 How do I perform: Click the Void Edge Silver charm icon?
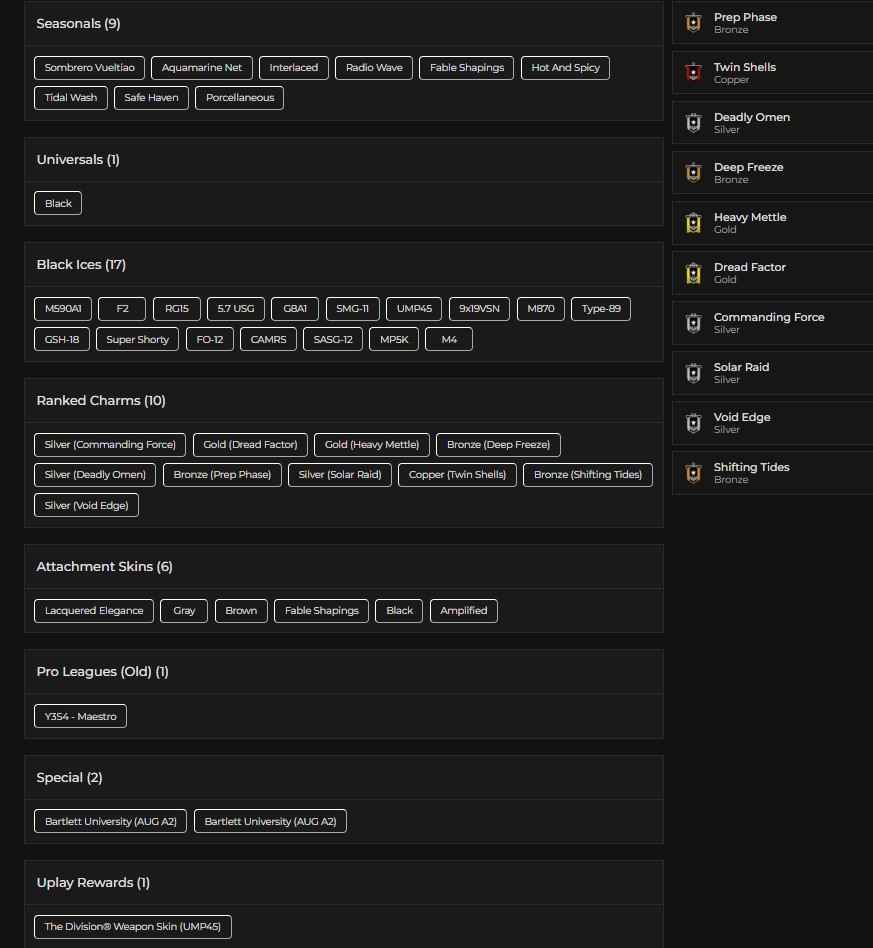click(693, 422)
